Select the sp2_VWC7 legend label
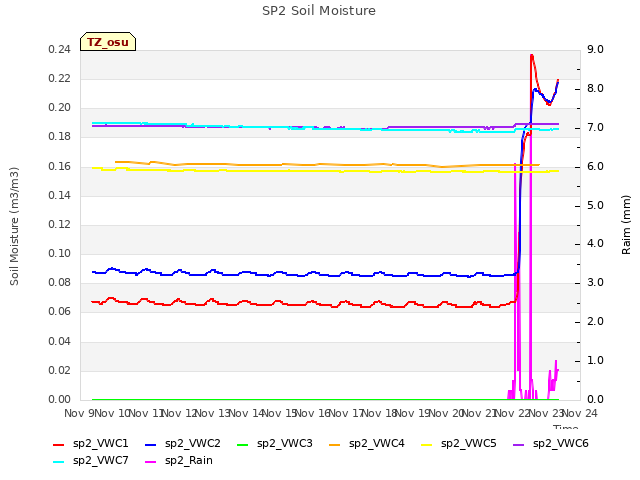640x480 pixels. pyautogui.click(x=101, y=461)
